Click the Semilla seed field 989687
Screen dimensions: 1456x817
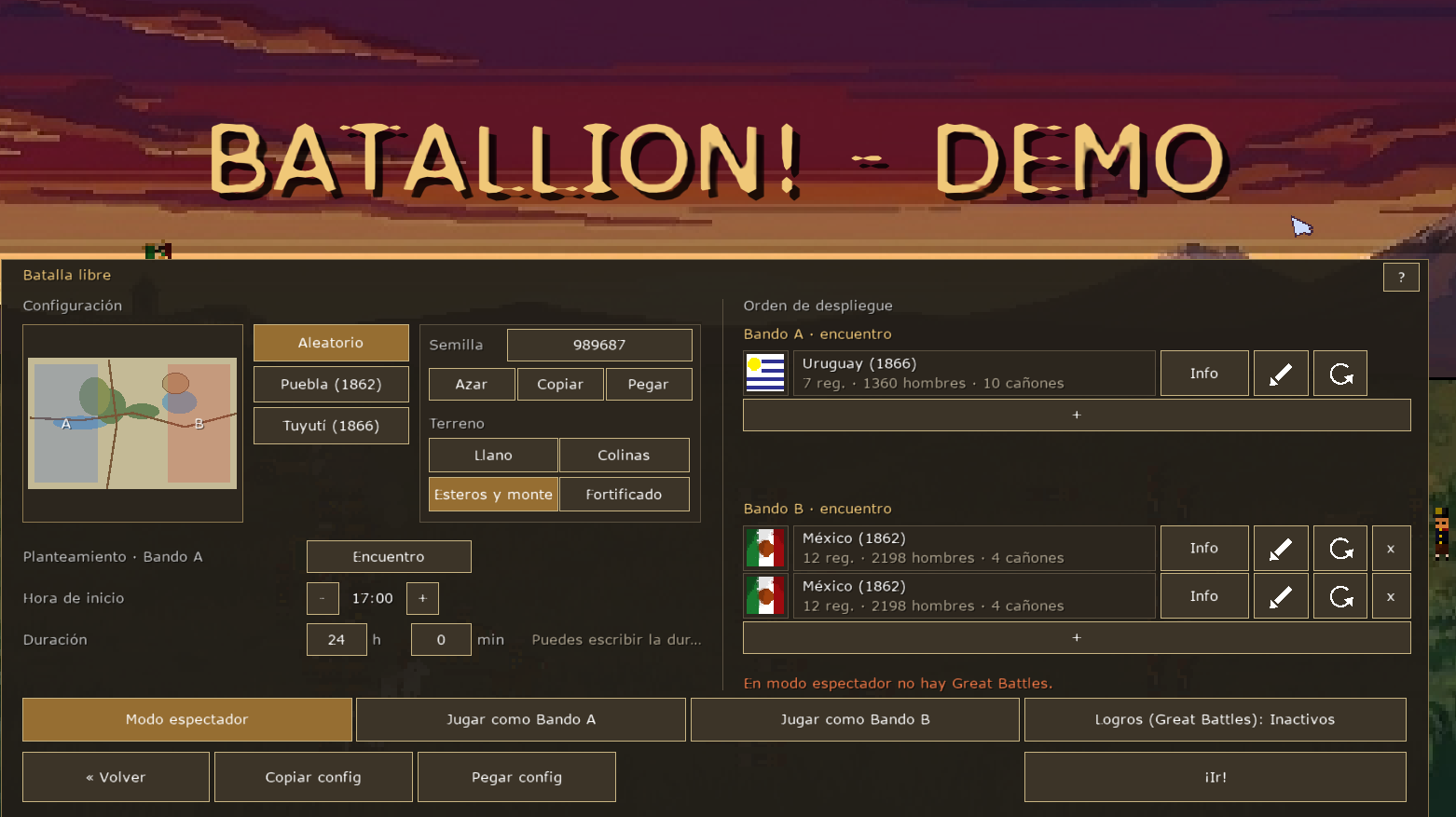(599, 345)
